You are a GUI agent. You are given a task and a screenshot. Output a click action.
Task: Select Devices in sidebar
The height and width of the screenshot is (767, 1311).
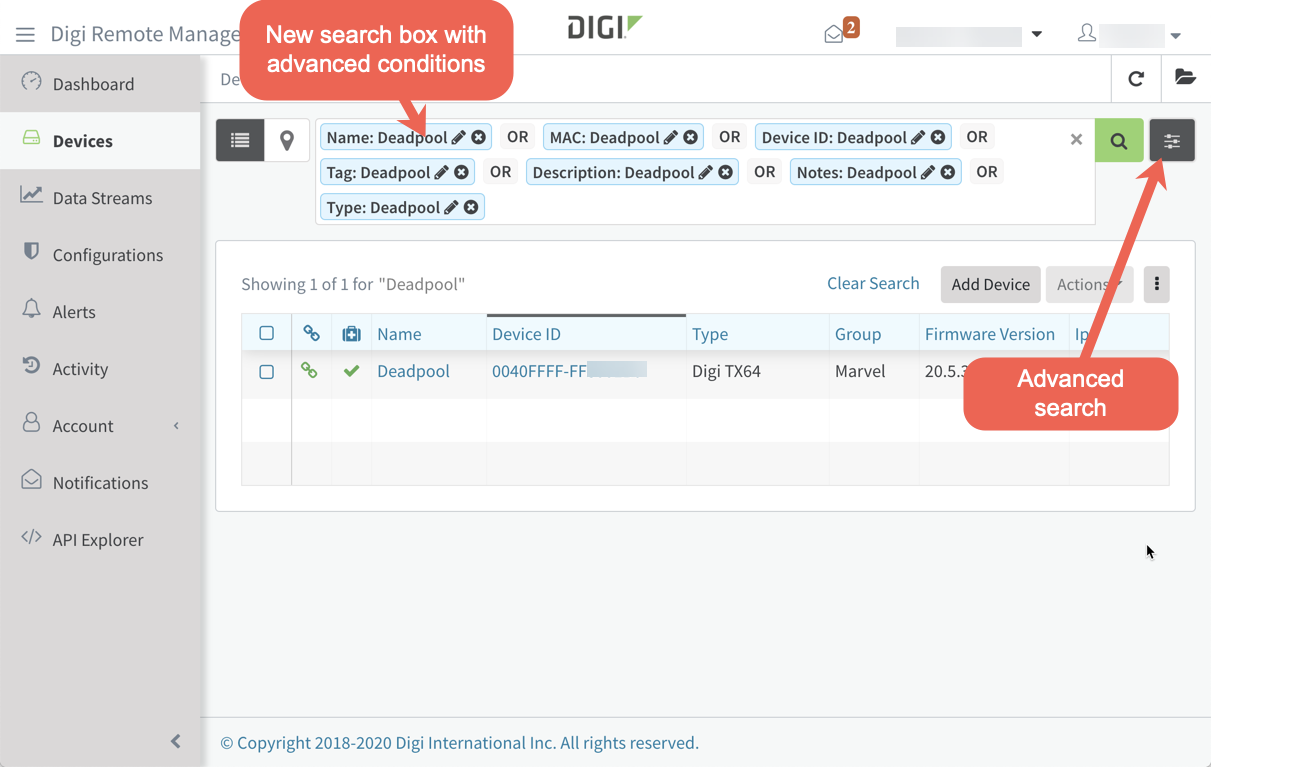pyautogui.click(x=100, y=140)
